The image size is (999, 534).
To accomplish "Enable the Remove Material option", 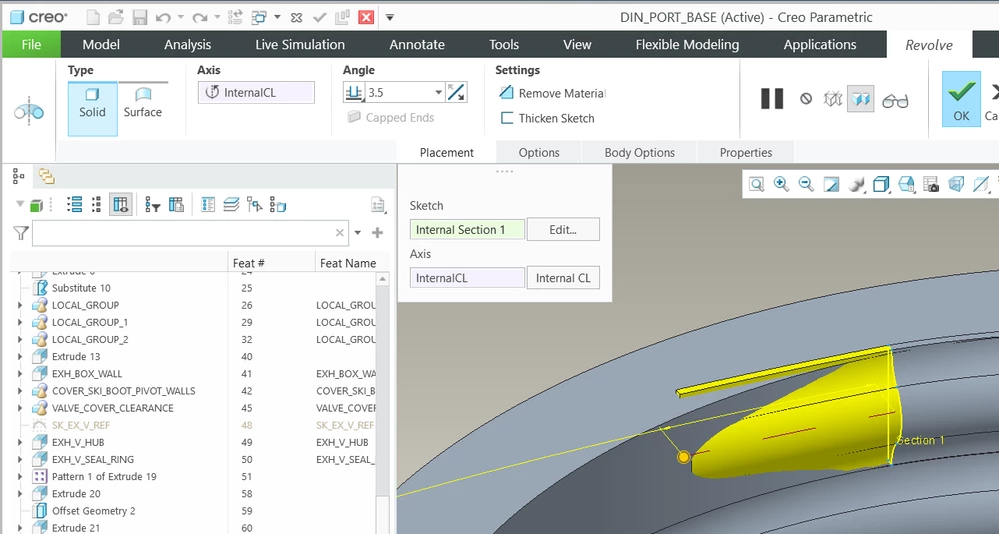I will [552, 93].
